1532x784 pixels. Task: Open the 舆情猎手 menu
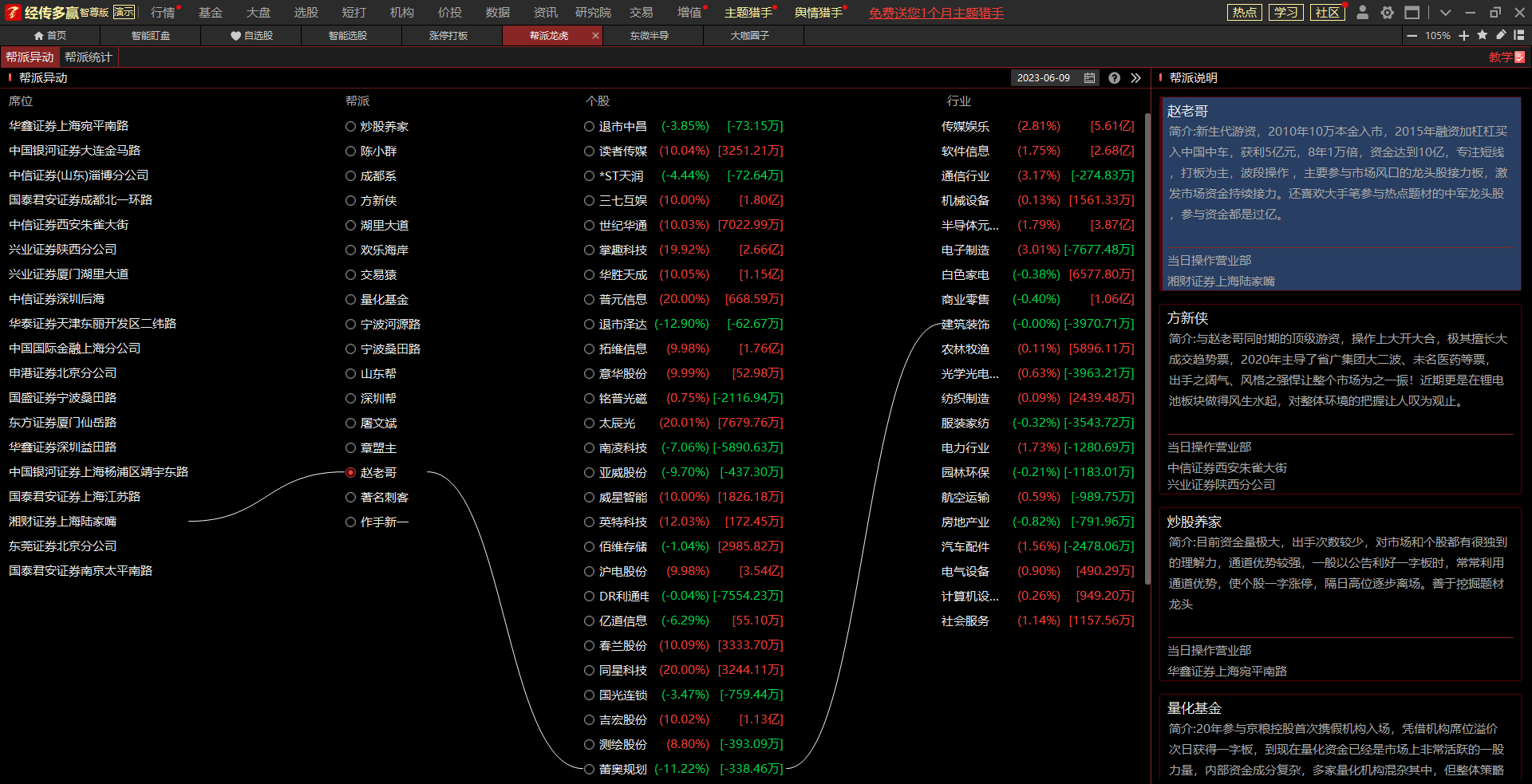[818, 12]
